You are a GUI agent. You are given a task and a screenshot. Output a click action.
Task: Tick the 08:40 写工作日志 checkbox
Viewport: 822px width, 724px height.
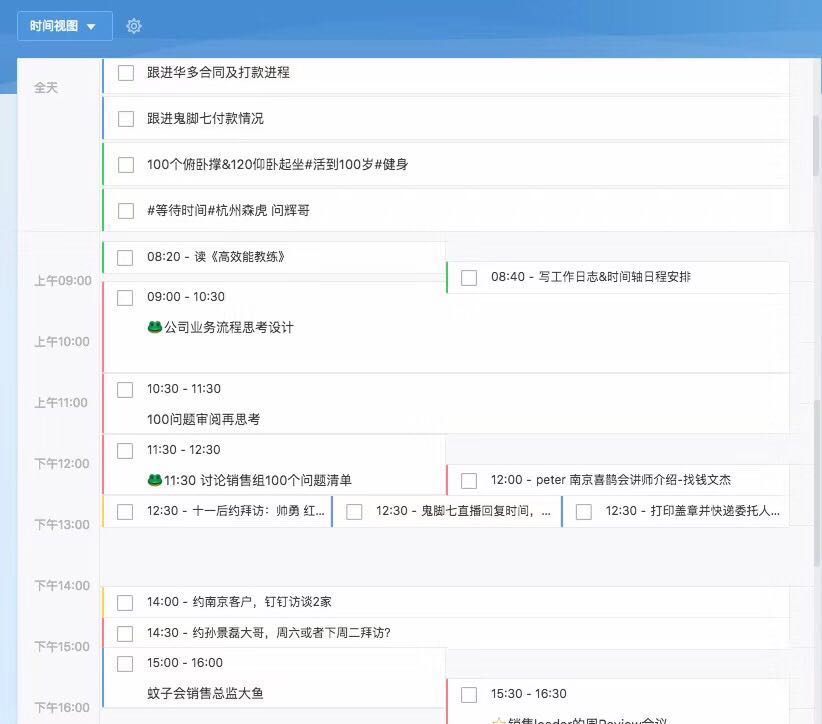click(469, 278)
